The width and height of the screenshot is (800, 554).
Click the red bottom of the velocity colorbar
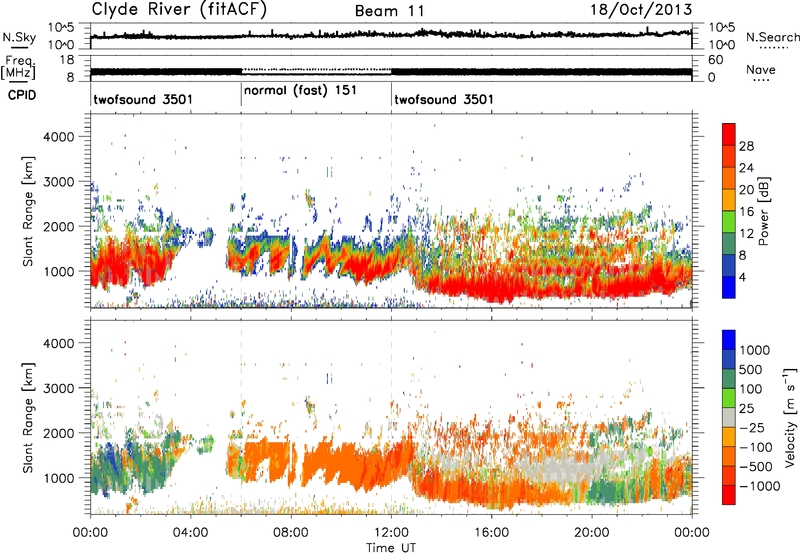tap(729, 495)
